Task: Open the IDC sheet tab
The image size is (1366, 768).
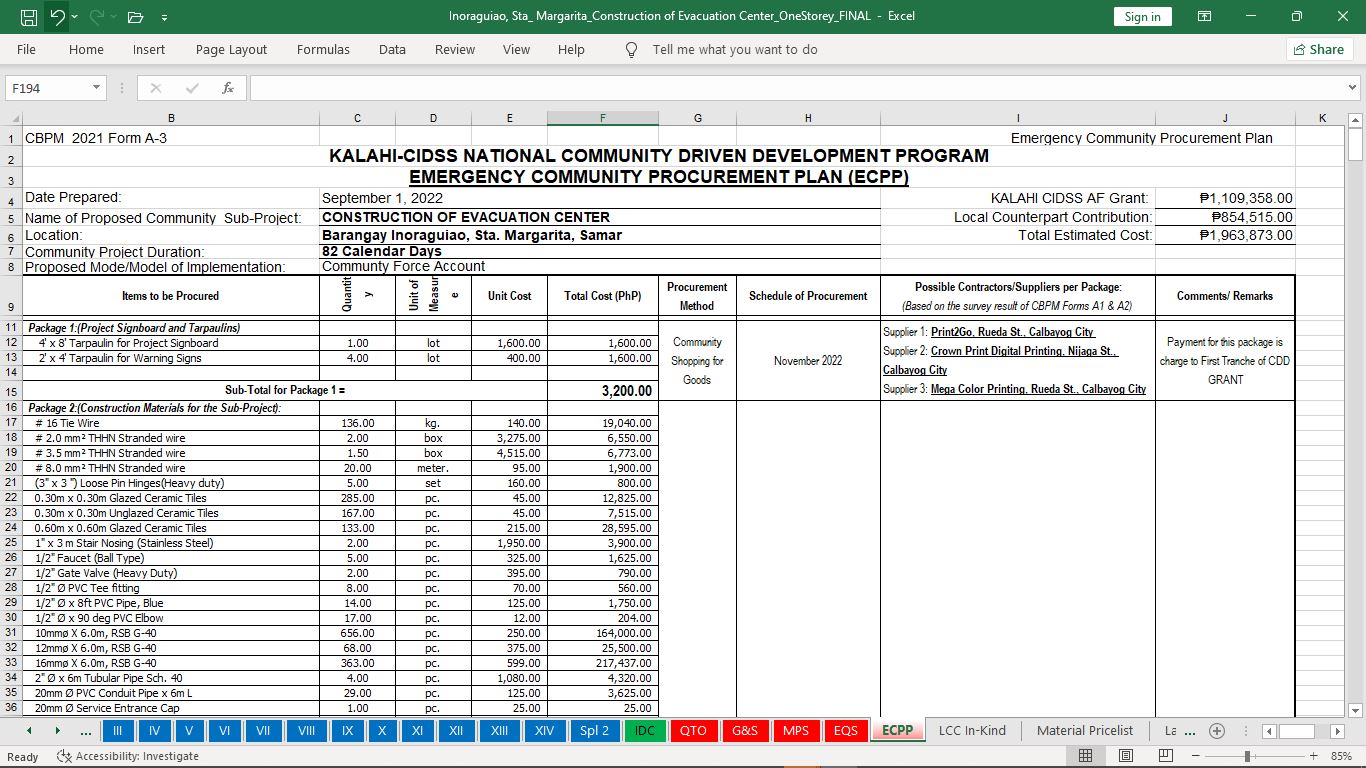Action: click(645, 731)
